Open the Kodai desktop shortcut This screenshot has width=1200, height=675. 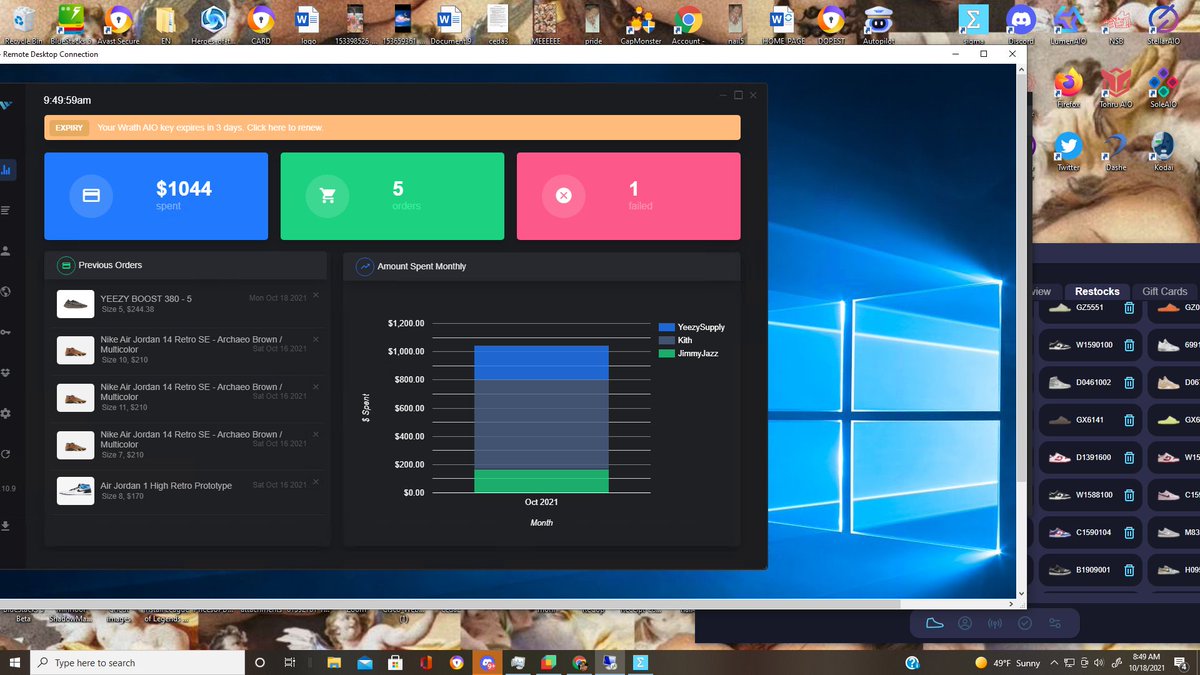(x=1163, y=151)
